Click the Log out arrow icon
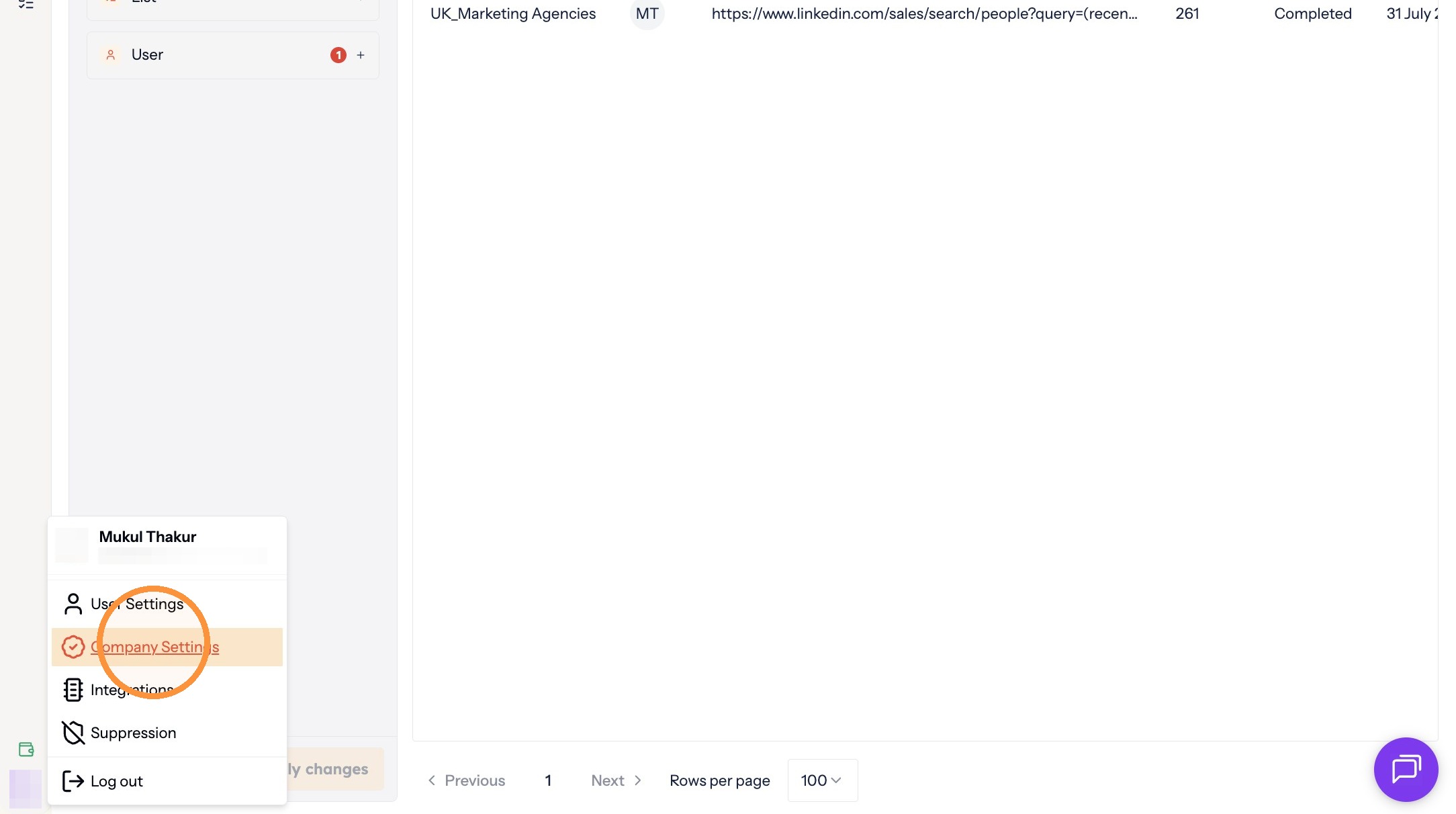 pos(73,781)
